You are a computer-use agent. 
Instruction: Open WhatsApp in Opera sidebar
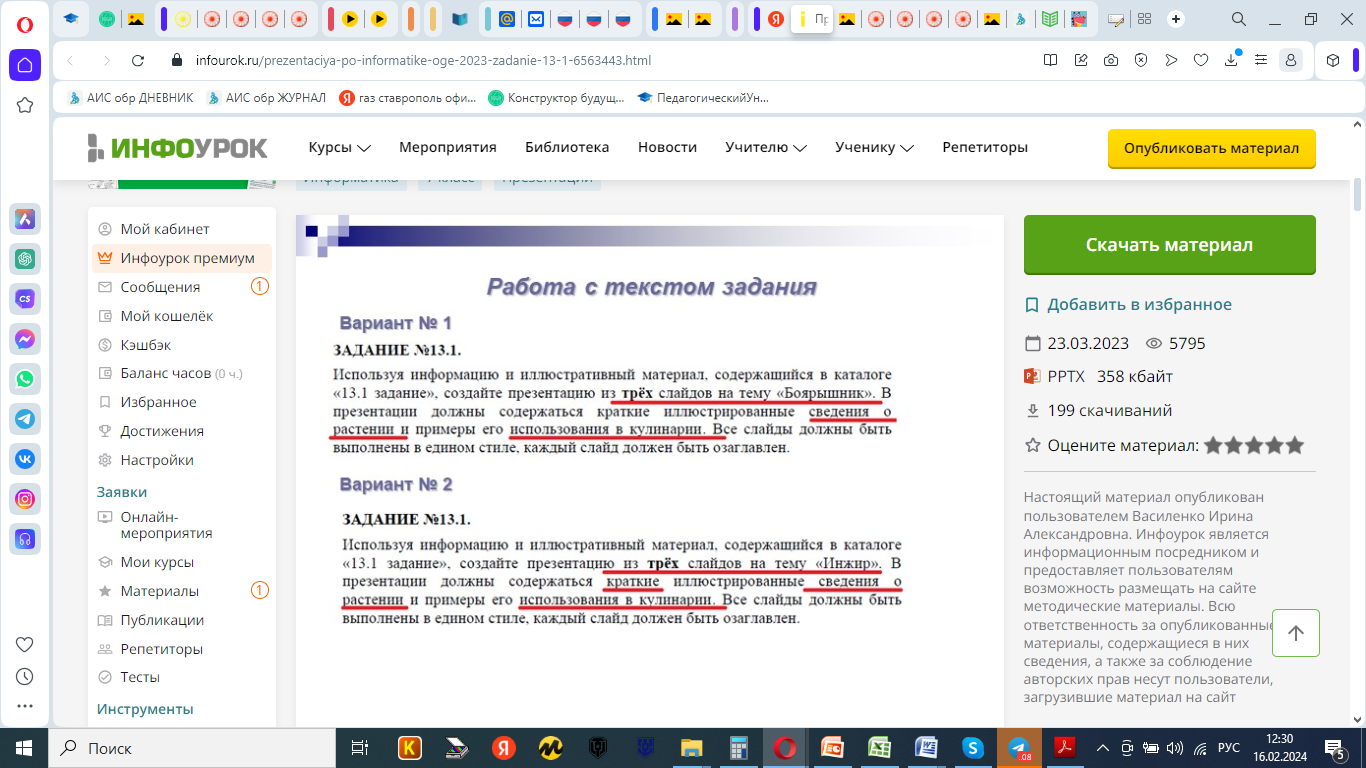pyautogui.click(x=25, y=379)
